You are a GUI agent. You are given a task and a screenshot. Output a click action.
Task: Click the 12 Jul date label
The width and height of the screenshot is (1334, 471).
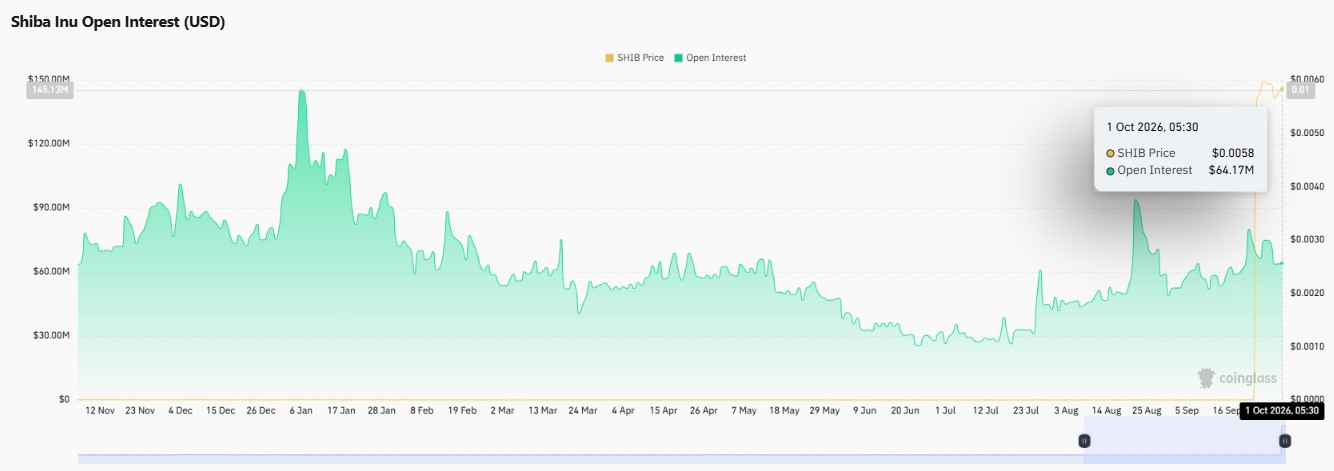click(984, 410)
